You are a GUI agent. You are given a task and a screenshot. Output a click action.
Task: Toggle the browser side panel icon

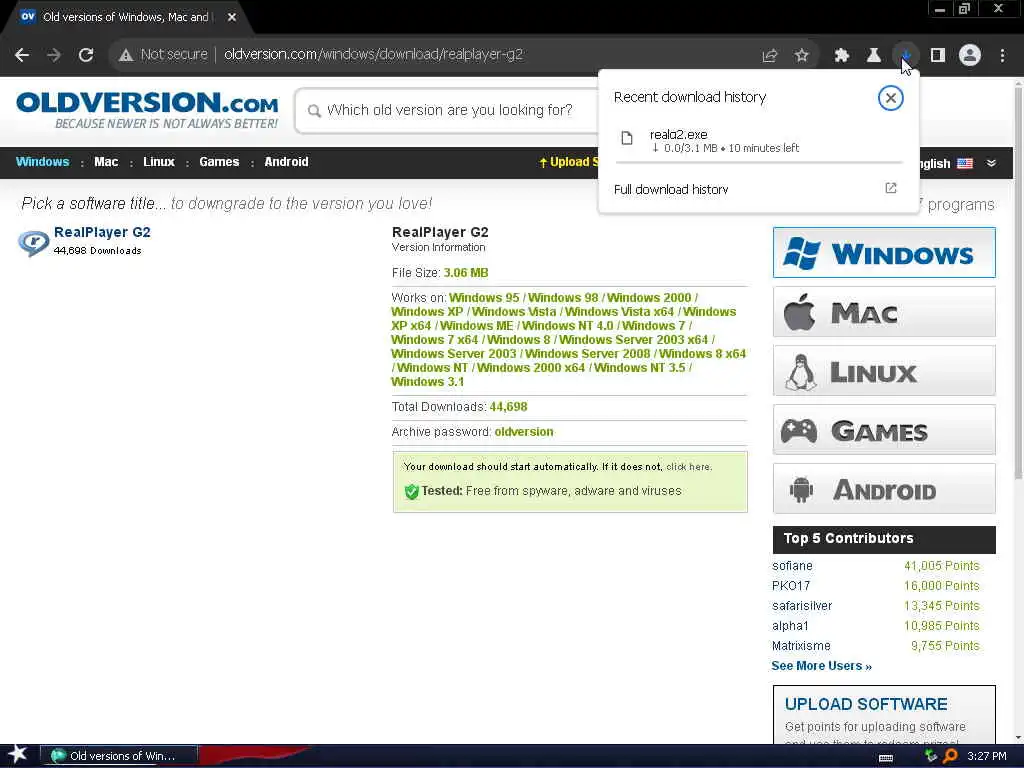click(938, 56)
